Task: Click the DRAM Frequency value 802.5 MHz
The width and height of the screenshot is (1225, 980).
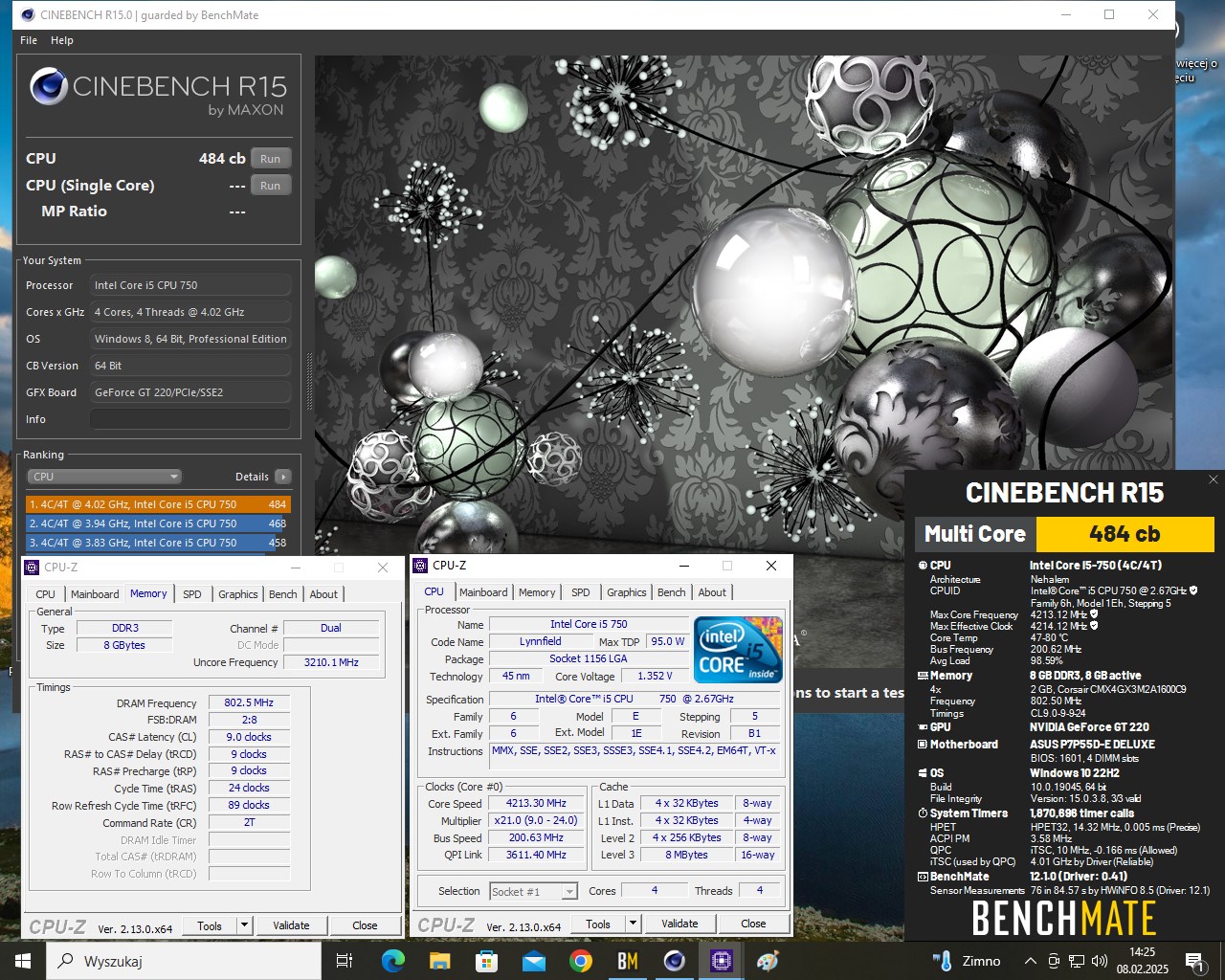Action: 249,702
